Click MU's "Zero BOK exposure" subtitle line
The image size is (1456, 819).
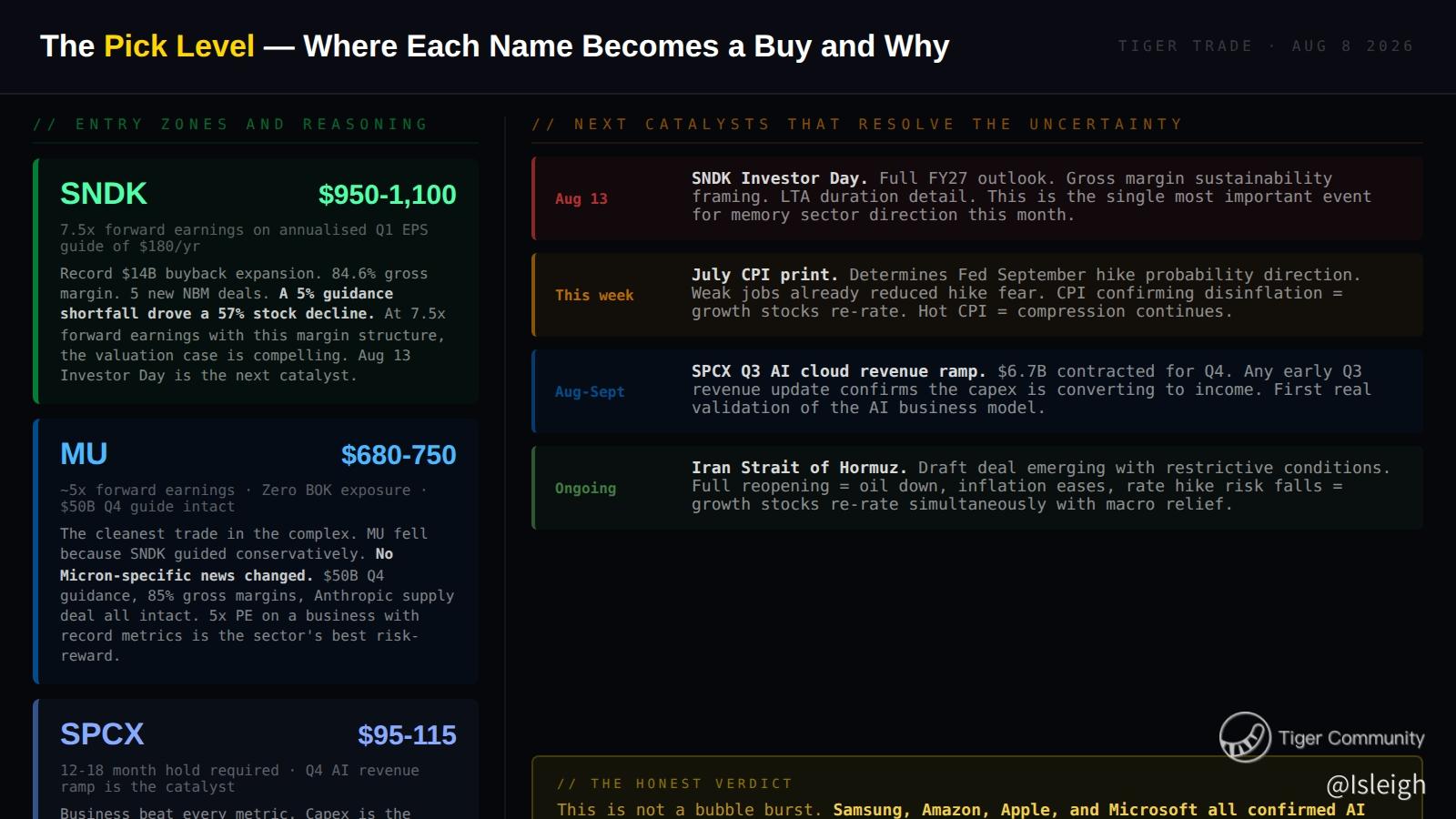[244, 498]
